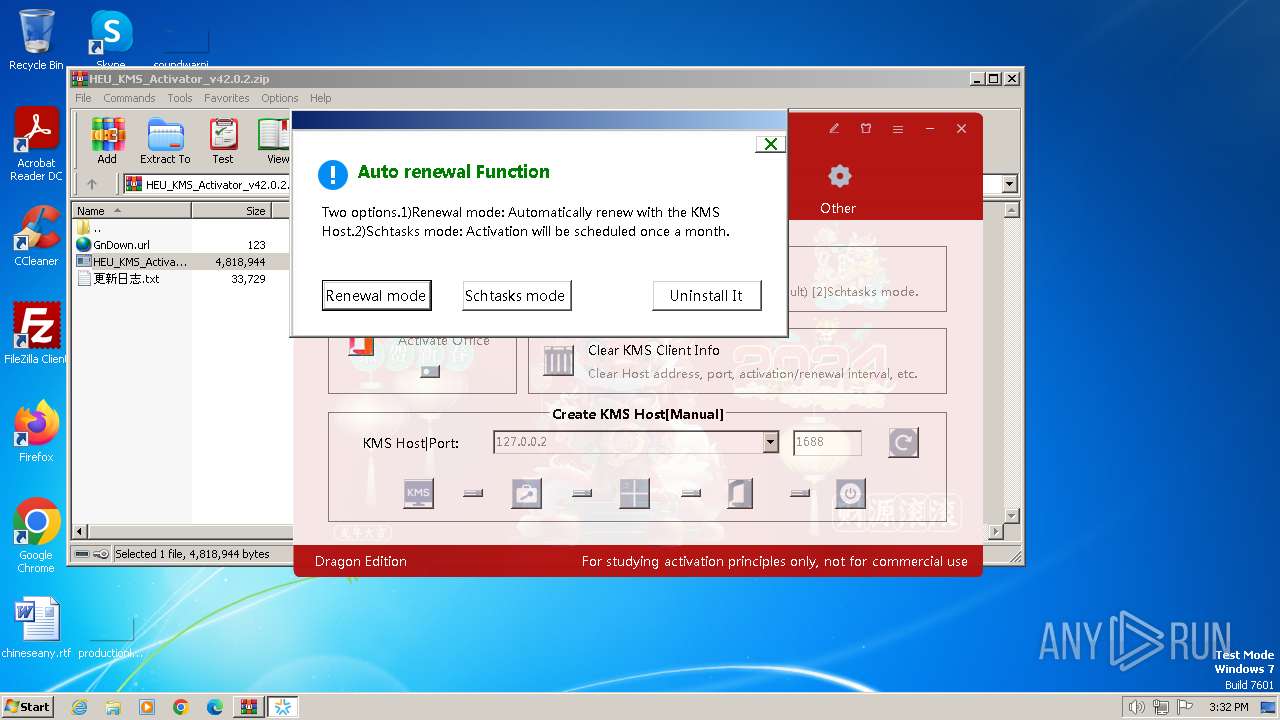Choose Renewal mode in the dialog
The image size is (1280, 720).
[376, 295]
